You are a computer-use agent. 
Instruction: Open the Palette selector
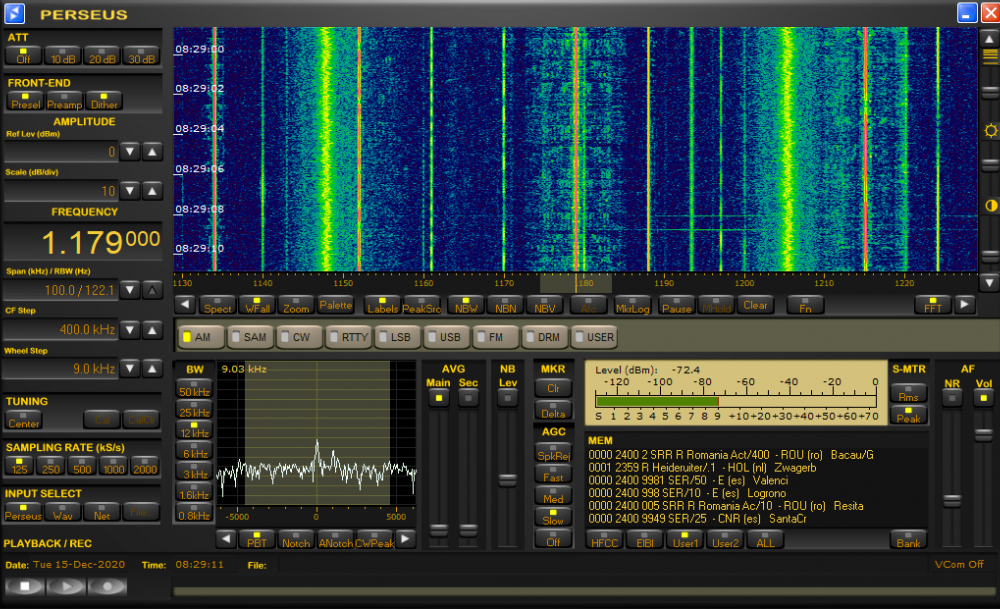[x=335, y=305]
